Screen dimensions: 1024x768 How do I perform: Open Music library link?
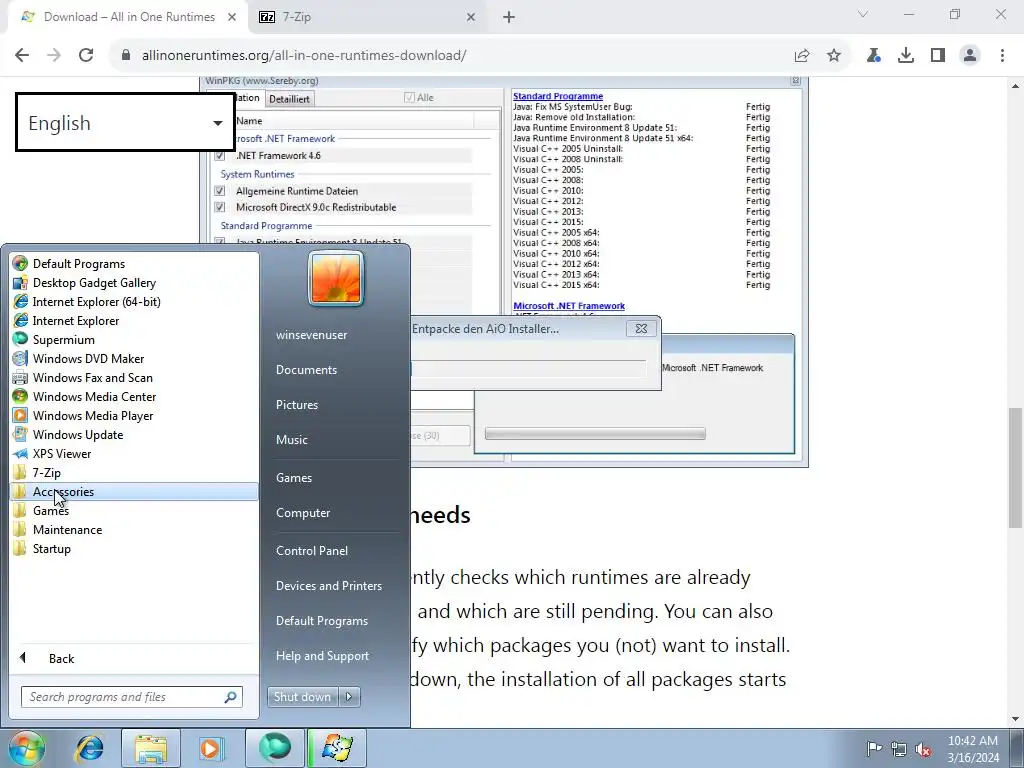292,440
